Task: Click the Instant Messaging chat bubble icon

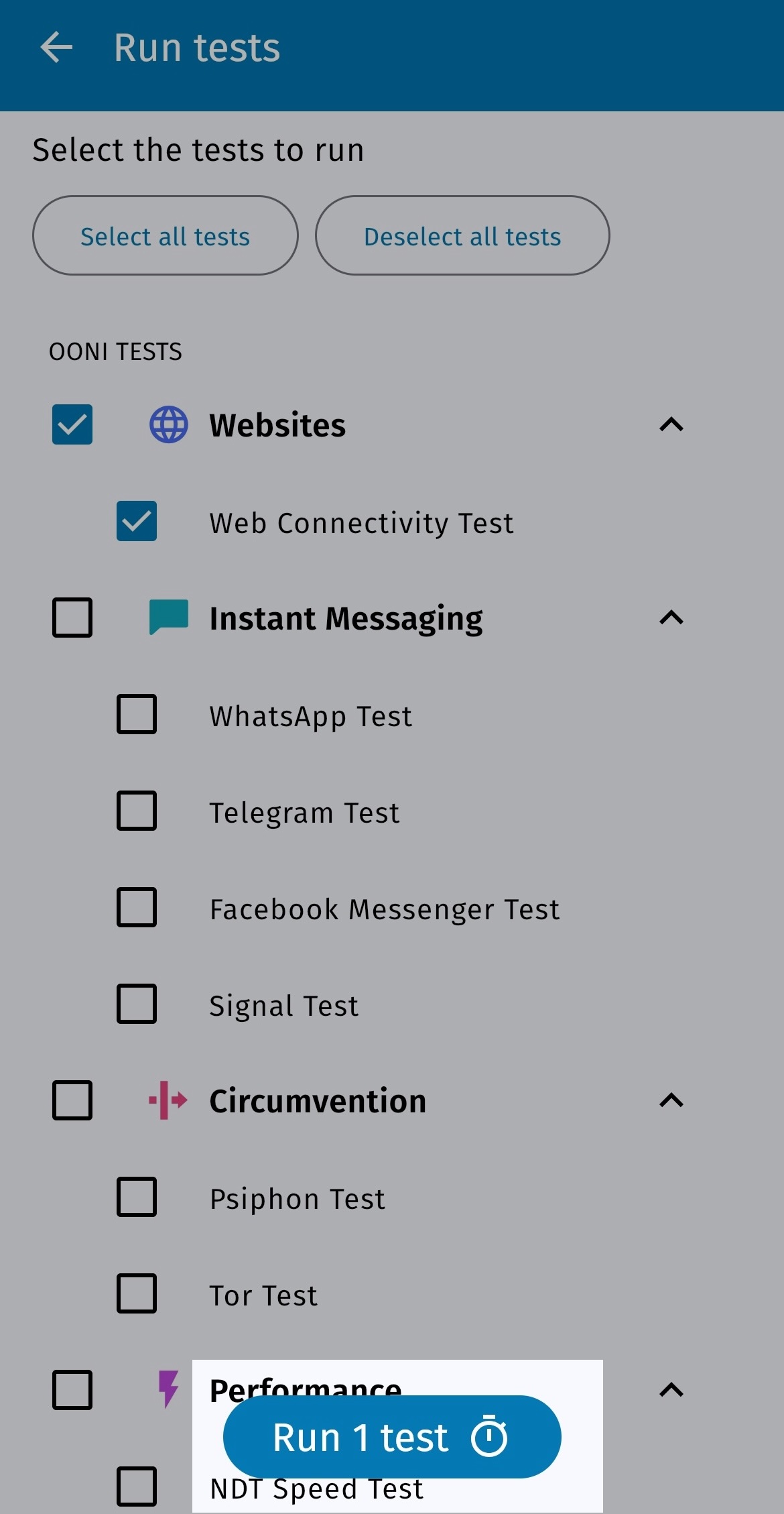Action: [168, 617]
